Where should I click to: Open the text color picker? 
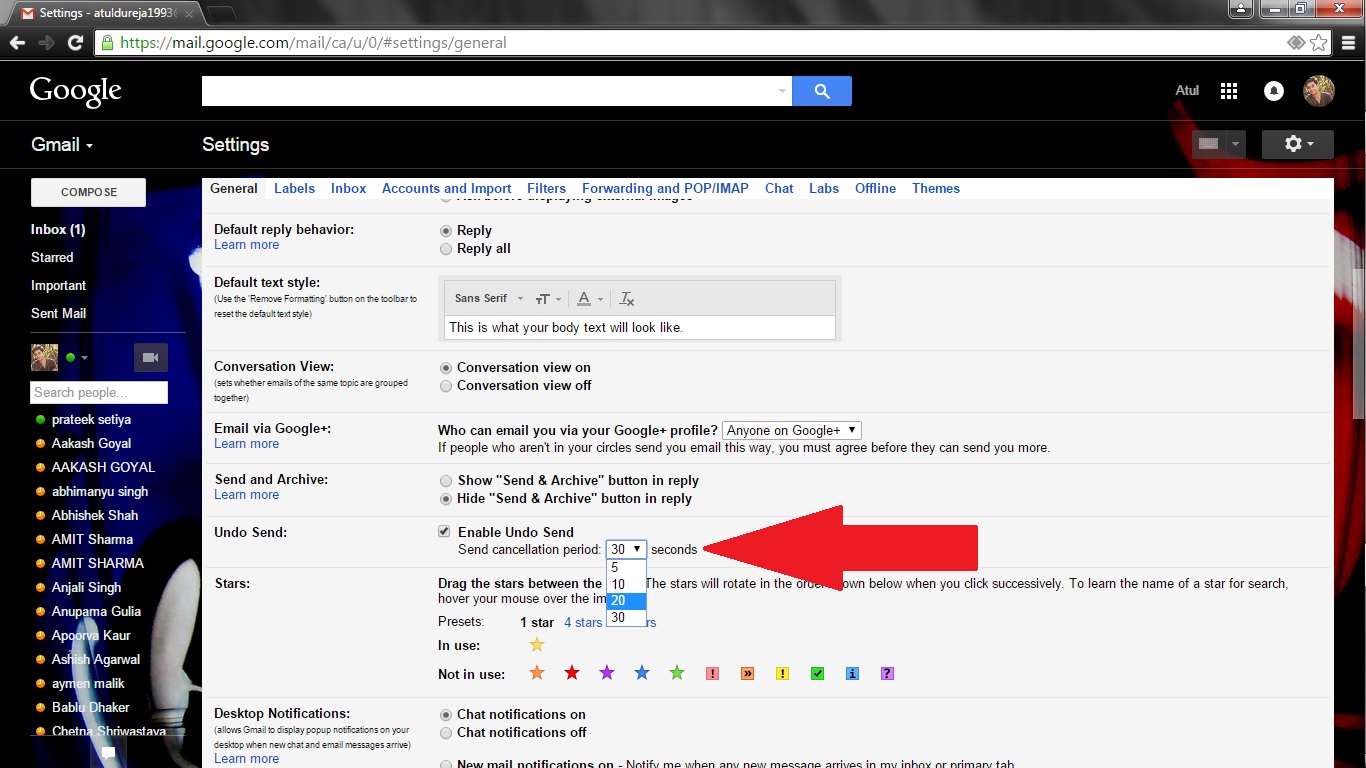click(590, 298)
